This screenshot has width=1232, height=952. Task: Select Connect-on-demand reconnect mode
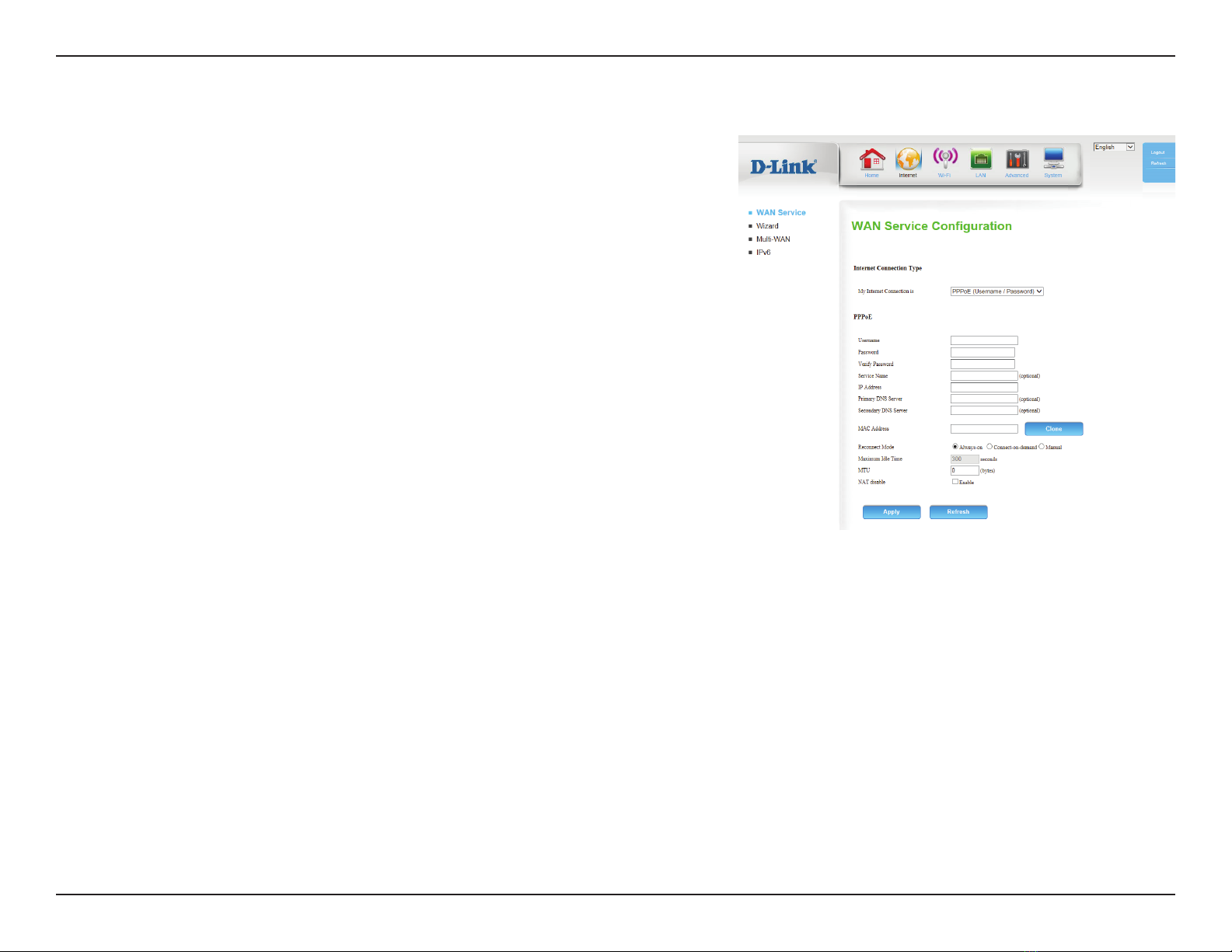point(989,447)
